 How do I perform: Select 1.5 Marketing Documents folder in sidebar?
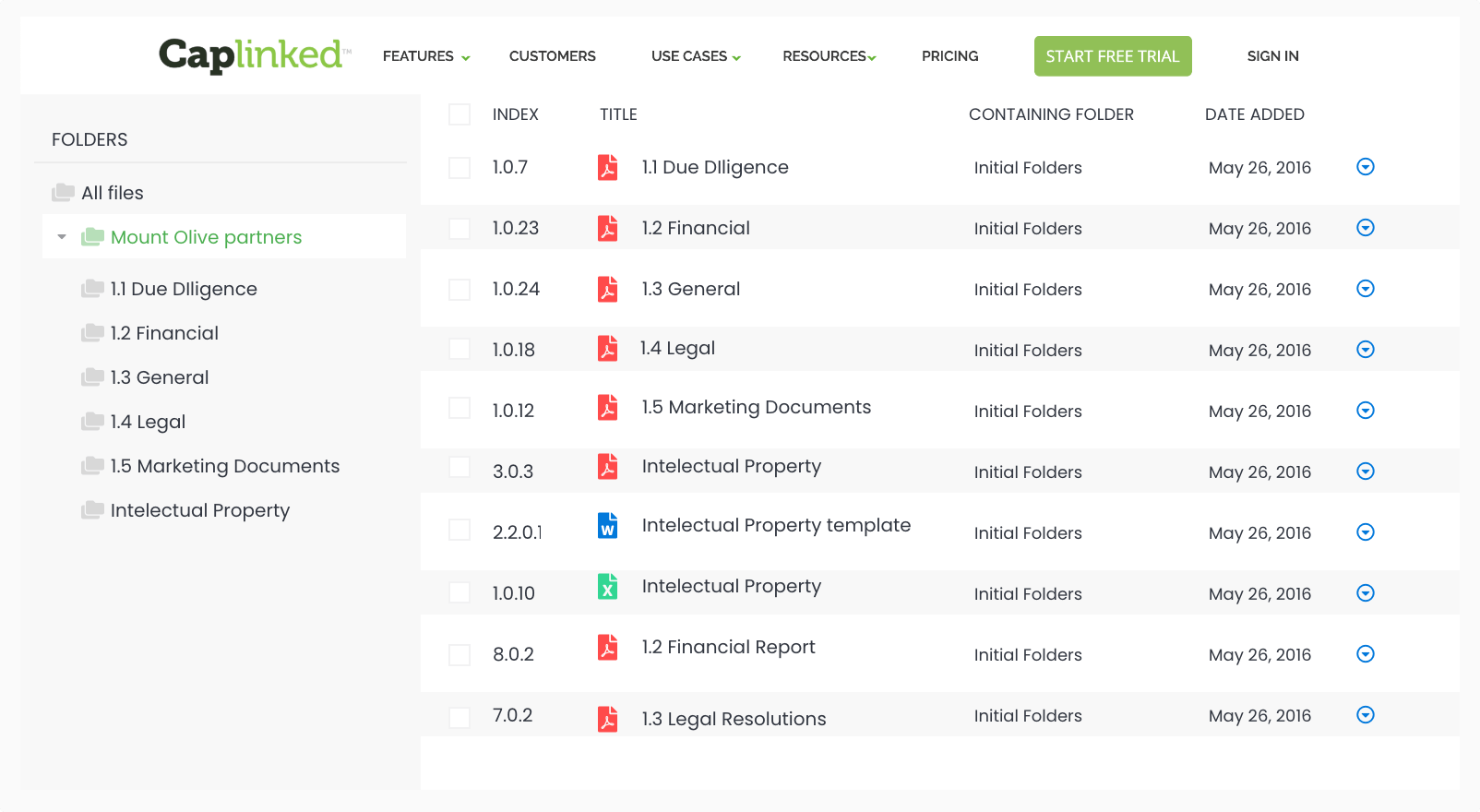(x=224, y=466)
